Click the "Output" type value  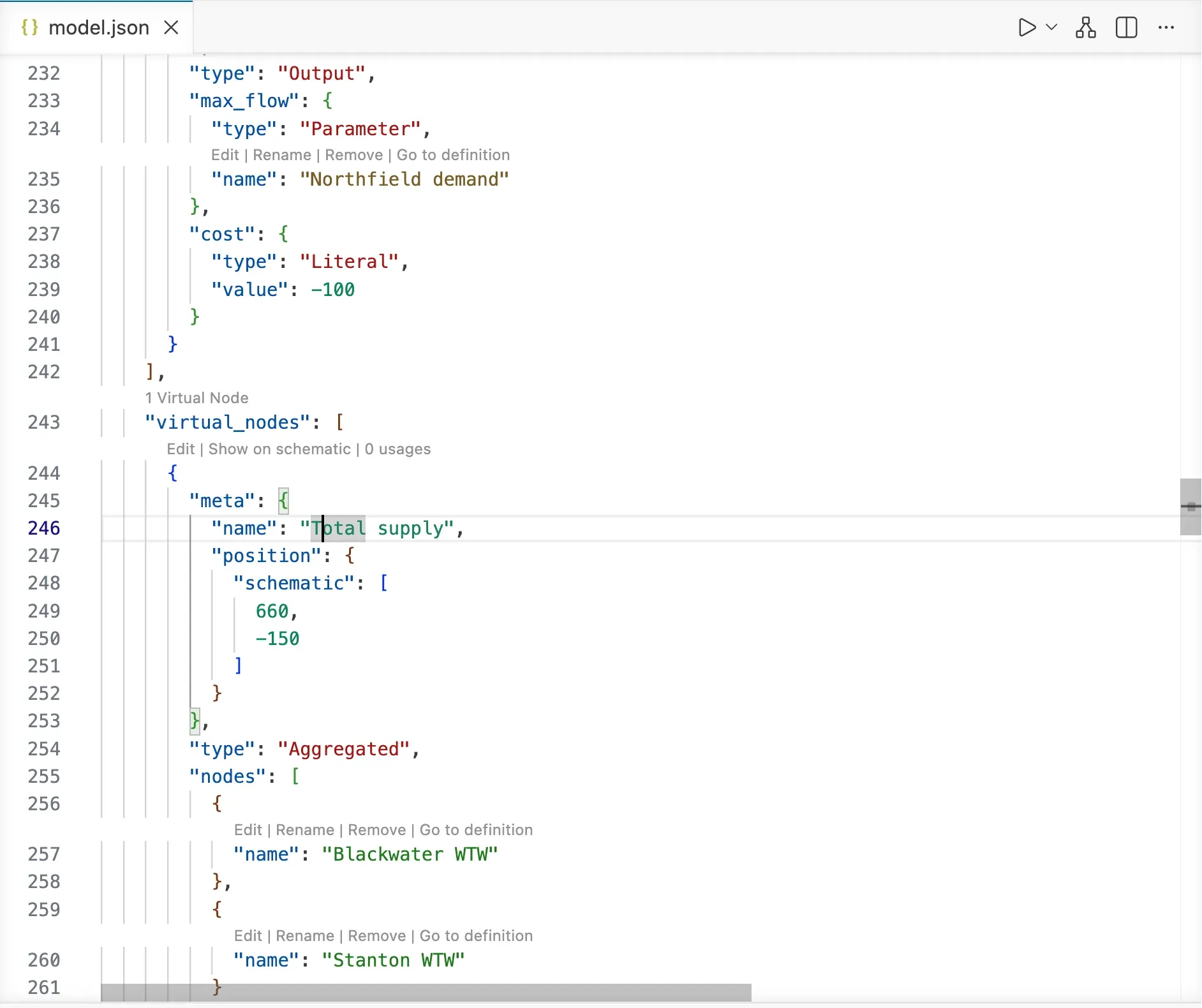coord(322,73)
